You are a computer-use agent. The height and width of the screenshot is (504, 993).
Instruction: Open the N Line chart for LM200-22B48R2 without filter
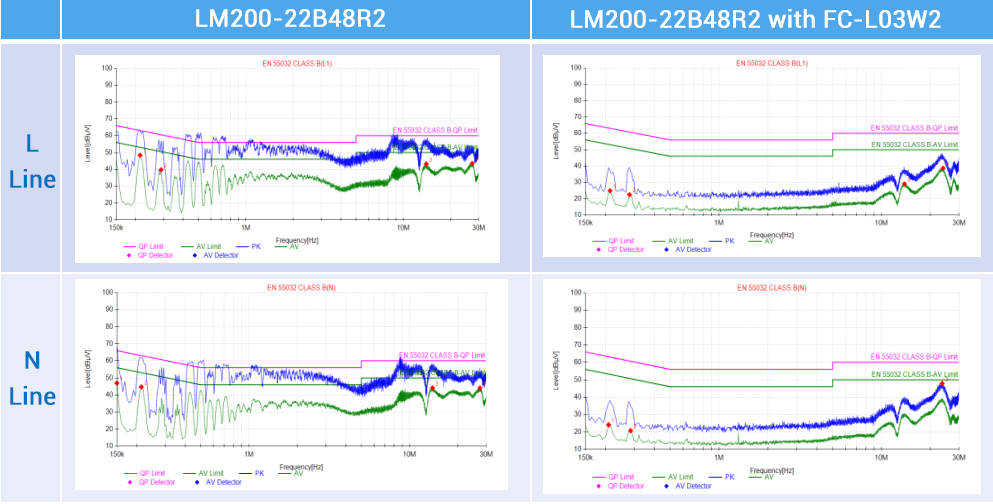tap(291, 384)
